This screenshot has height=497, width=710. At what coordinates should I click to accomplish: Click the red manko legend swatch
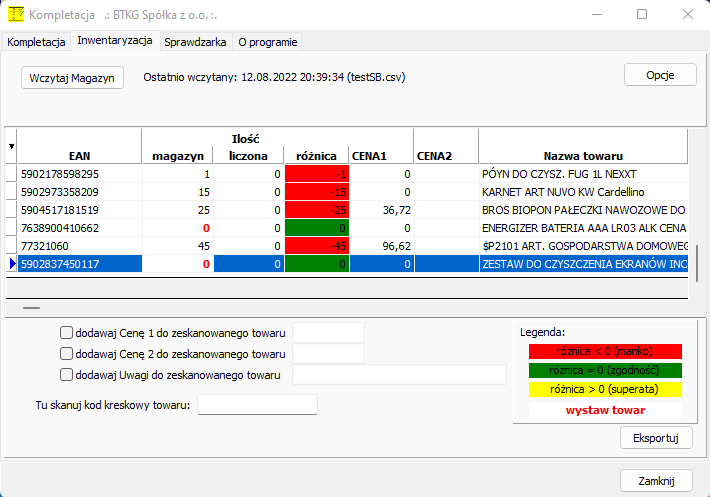click(605, 351)
